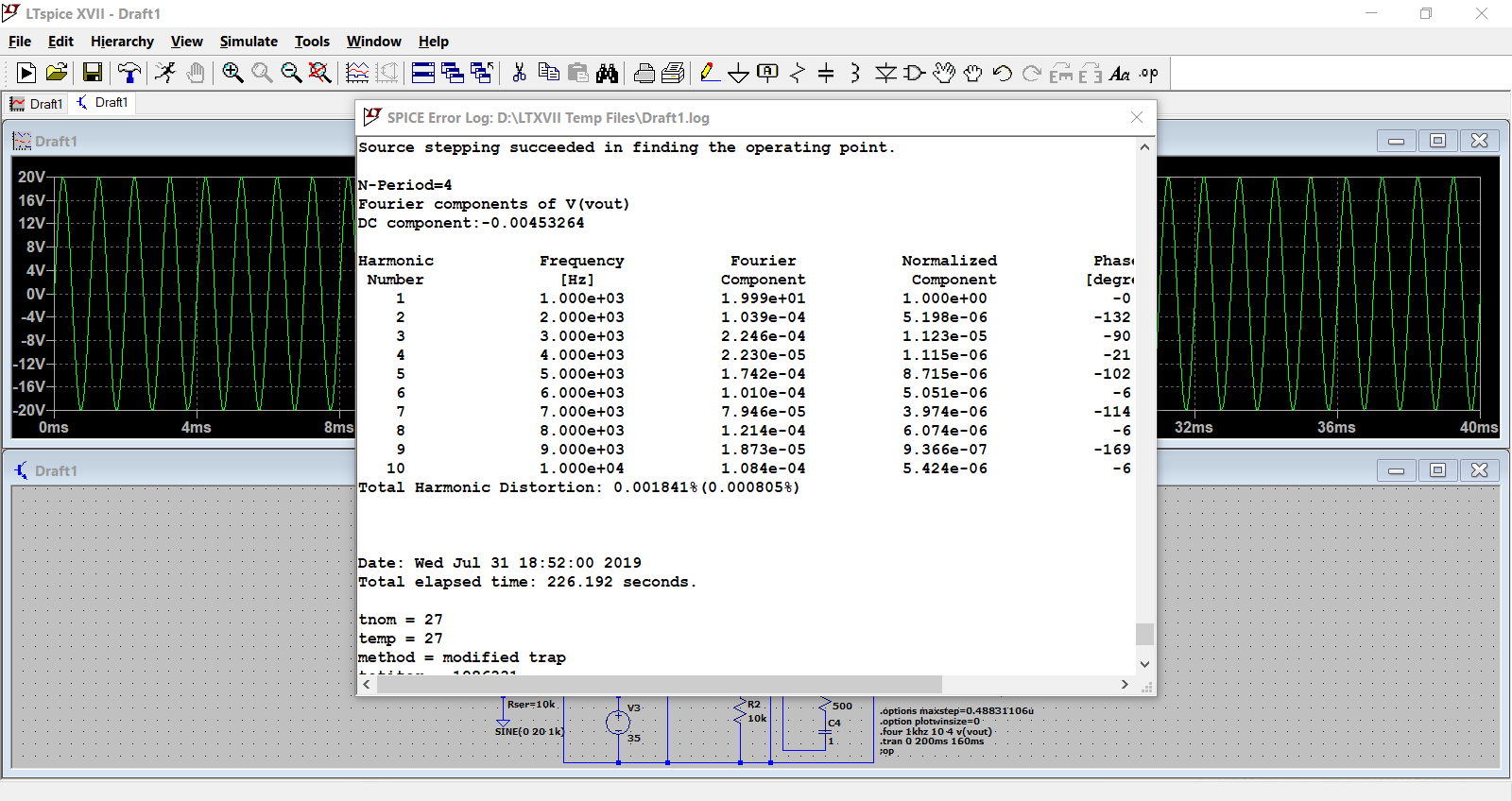
Task: Select the Label Net tool
Action: (768, 73)
